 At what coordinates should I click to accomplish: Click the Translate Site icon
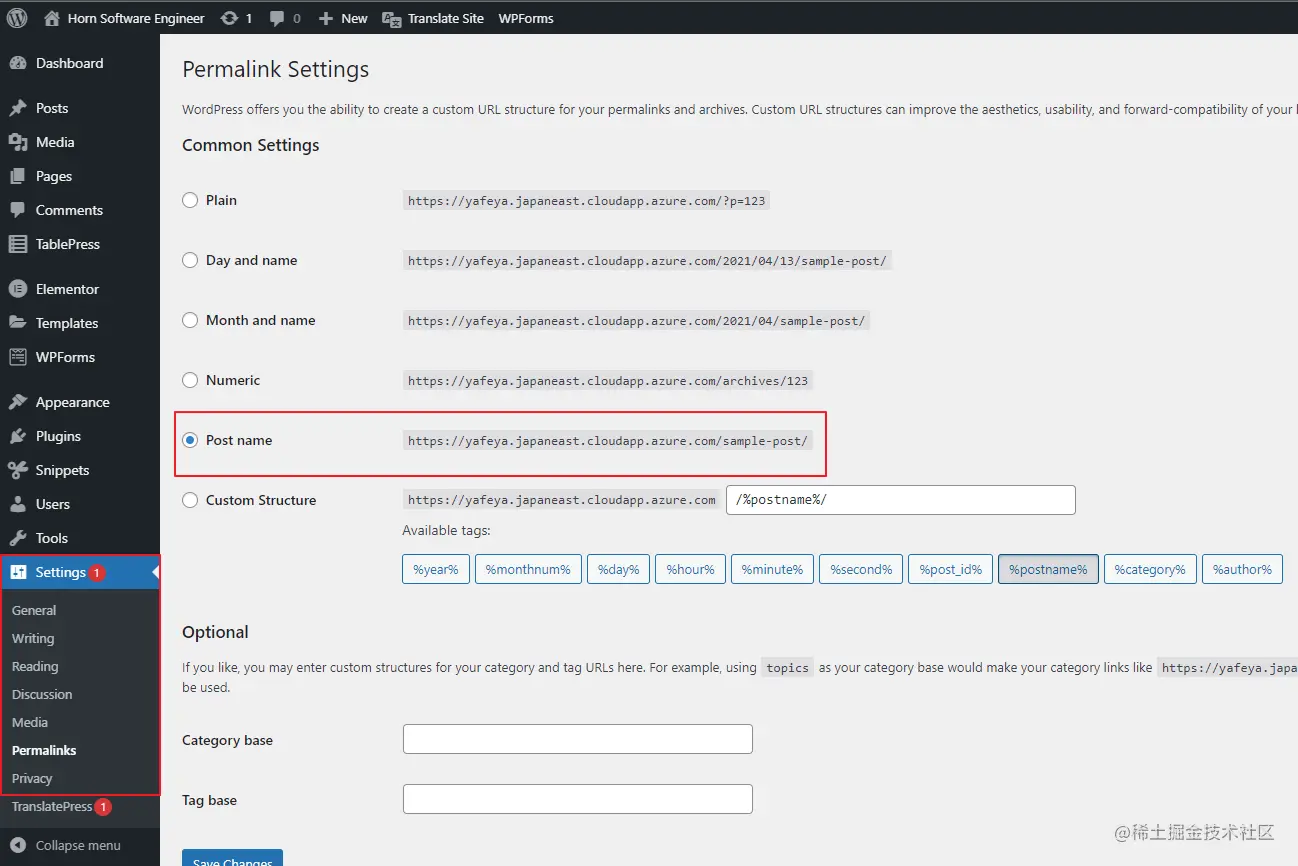pyautogui.click(x=393, y=19)
